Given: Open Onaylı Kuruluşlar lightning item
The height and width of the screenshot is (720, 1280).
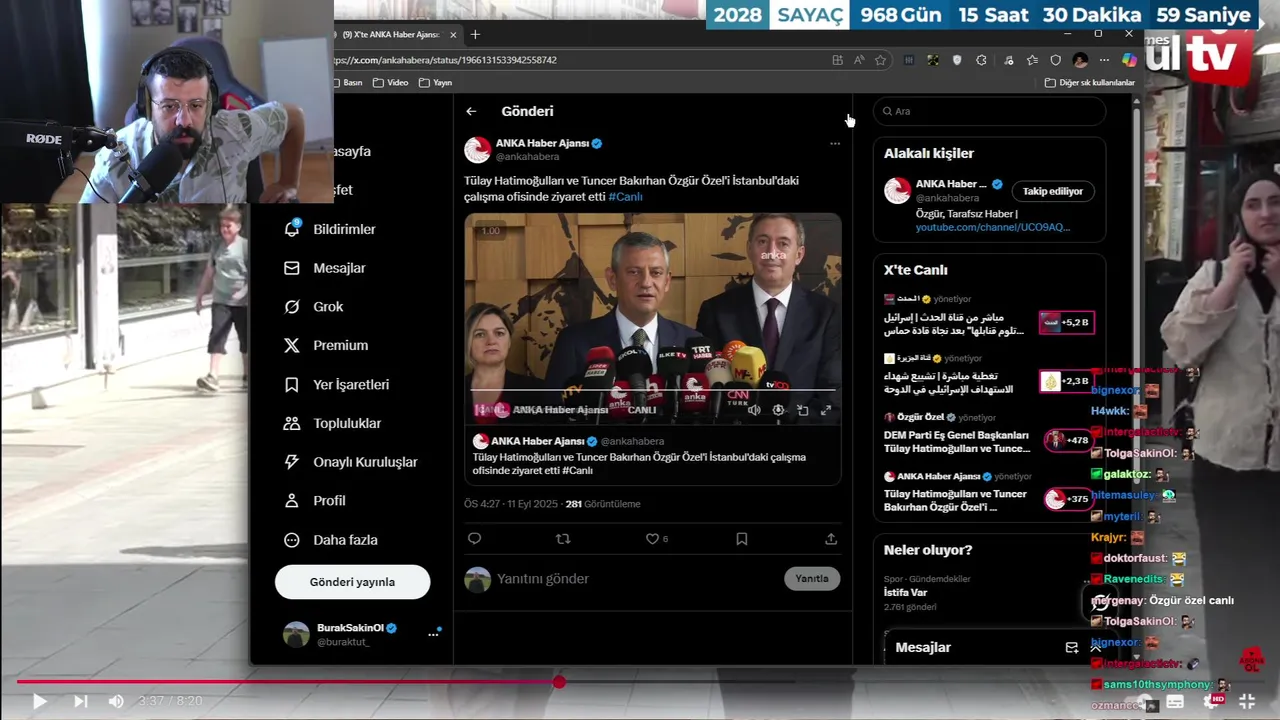Looking at the screenshot, I should [x=351, y=462].
